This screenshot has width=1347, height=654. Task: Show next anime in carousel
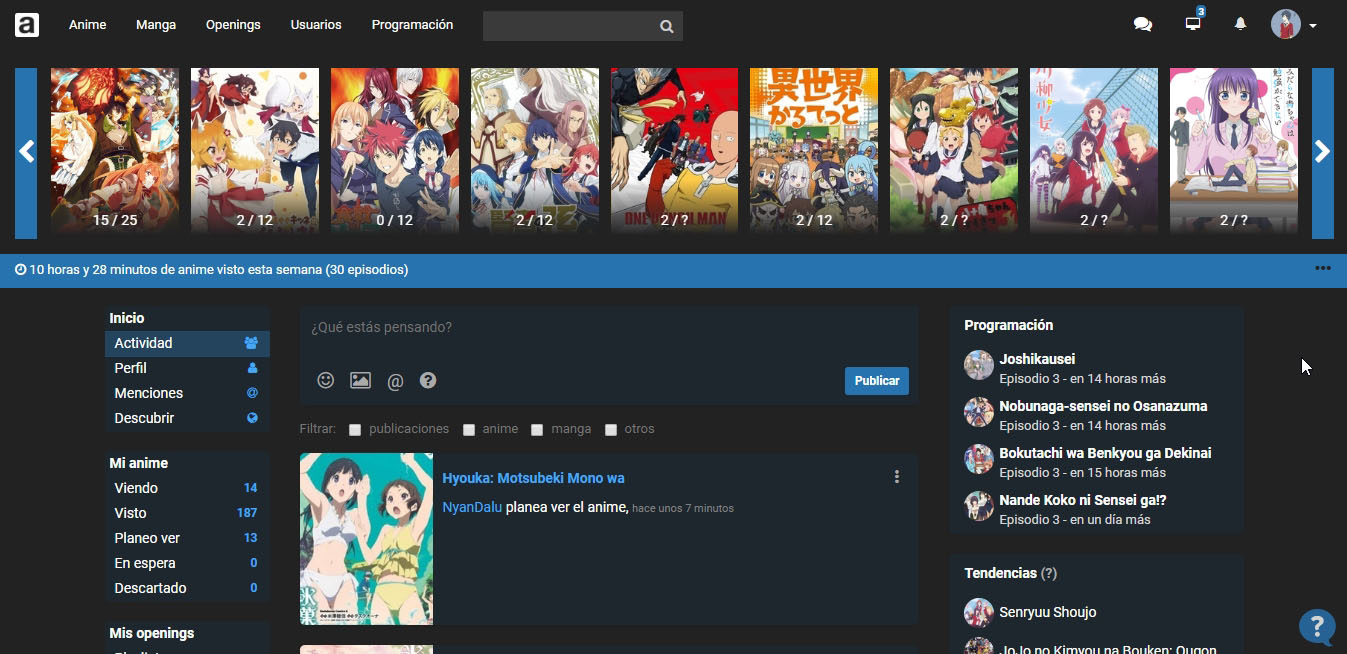1322,153
